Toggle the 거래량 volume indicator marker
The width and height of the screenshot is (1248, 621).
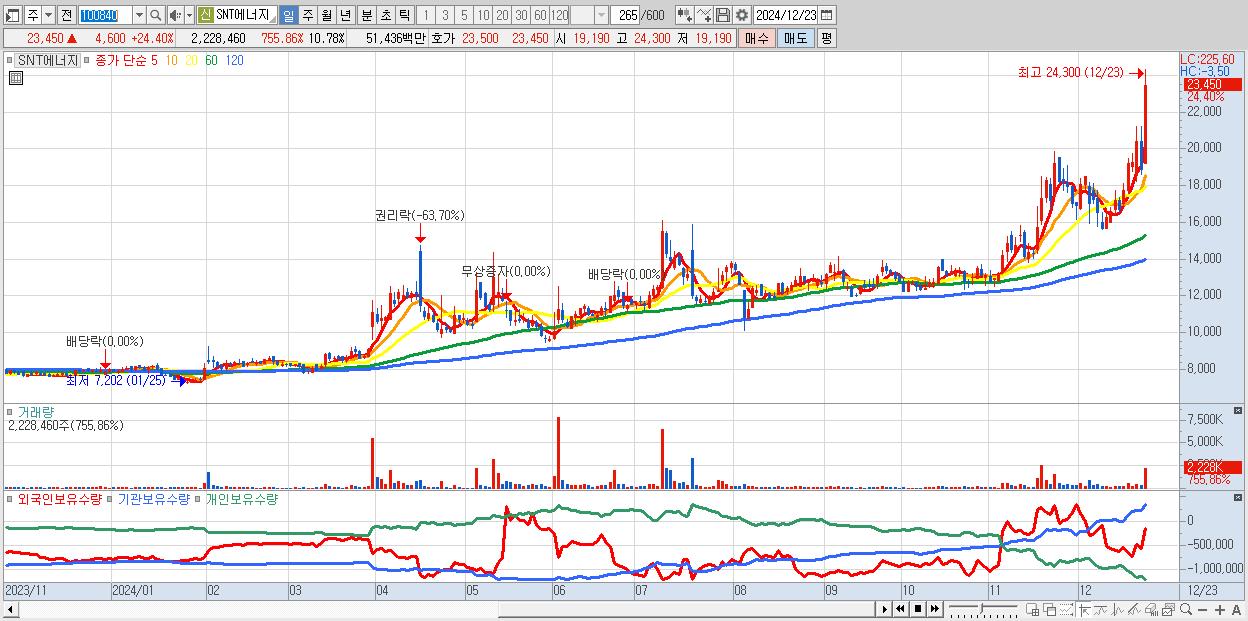11,411
